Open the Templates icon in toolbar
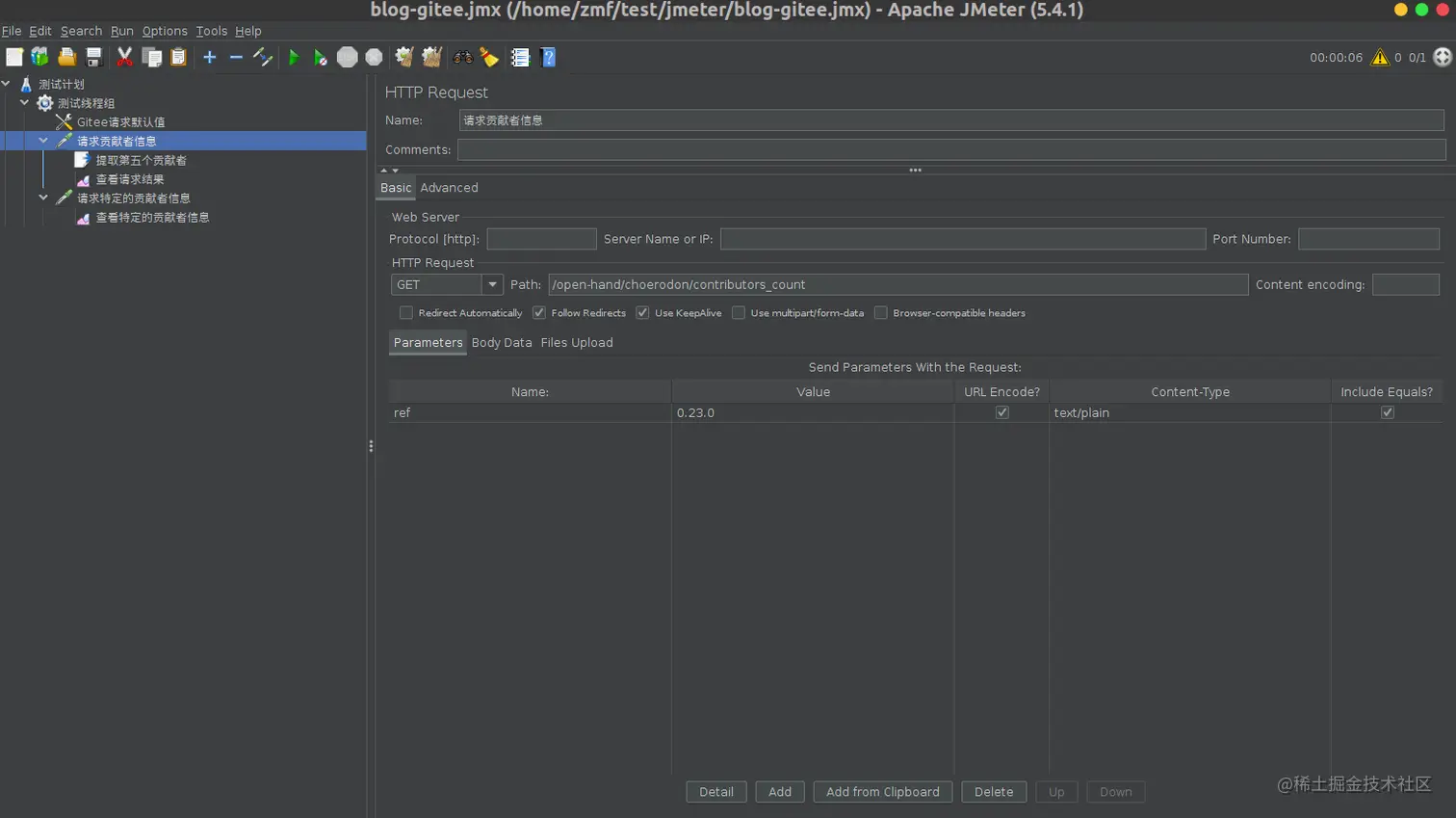 (39, 58)
